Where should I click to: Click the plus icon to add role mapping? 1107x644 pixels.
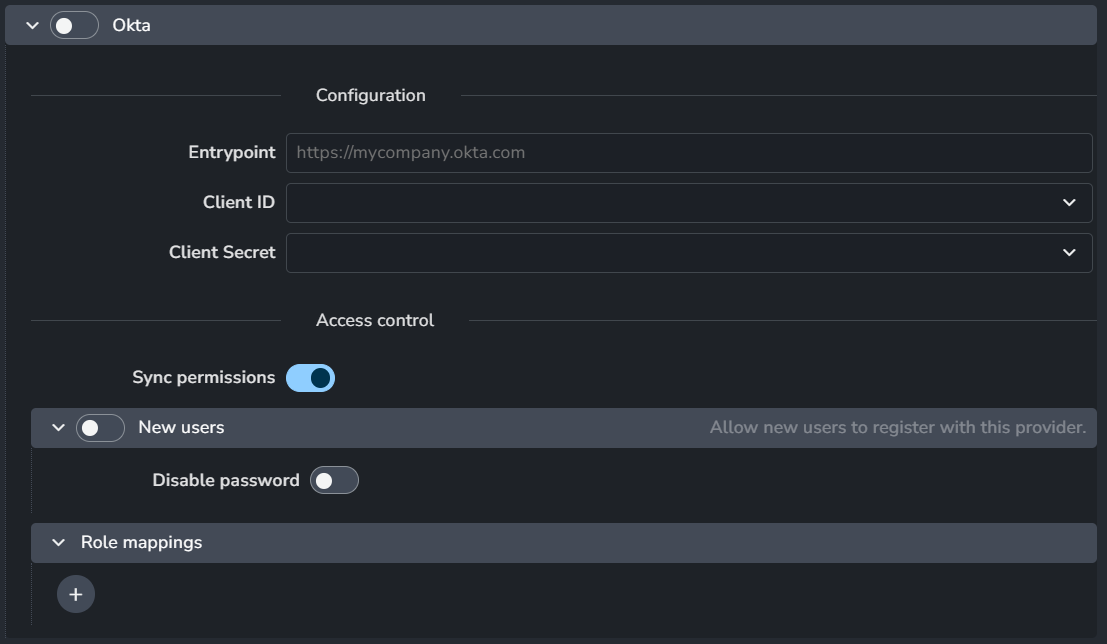(76, 595)
